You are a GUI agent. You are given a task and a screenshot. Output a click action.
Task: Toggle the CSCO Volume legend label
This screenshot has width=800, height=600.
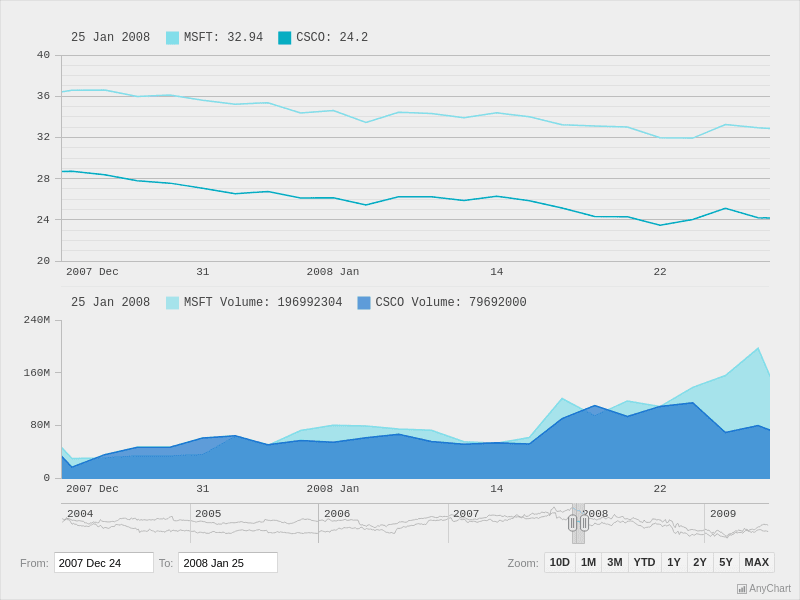(451, 303)
